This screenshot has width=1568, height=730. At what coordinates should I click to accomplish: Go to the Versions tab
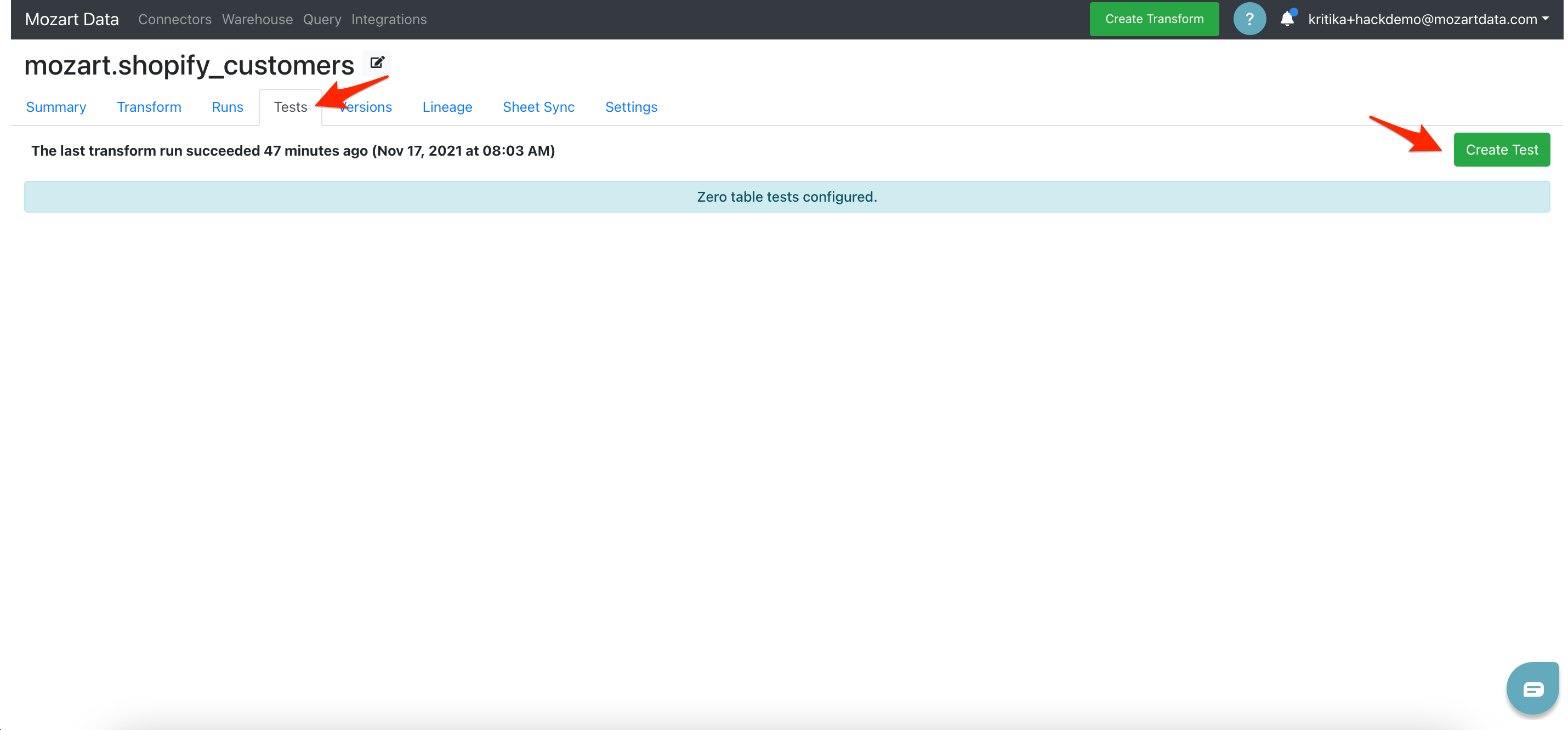tap(370, 107)
